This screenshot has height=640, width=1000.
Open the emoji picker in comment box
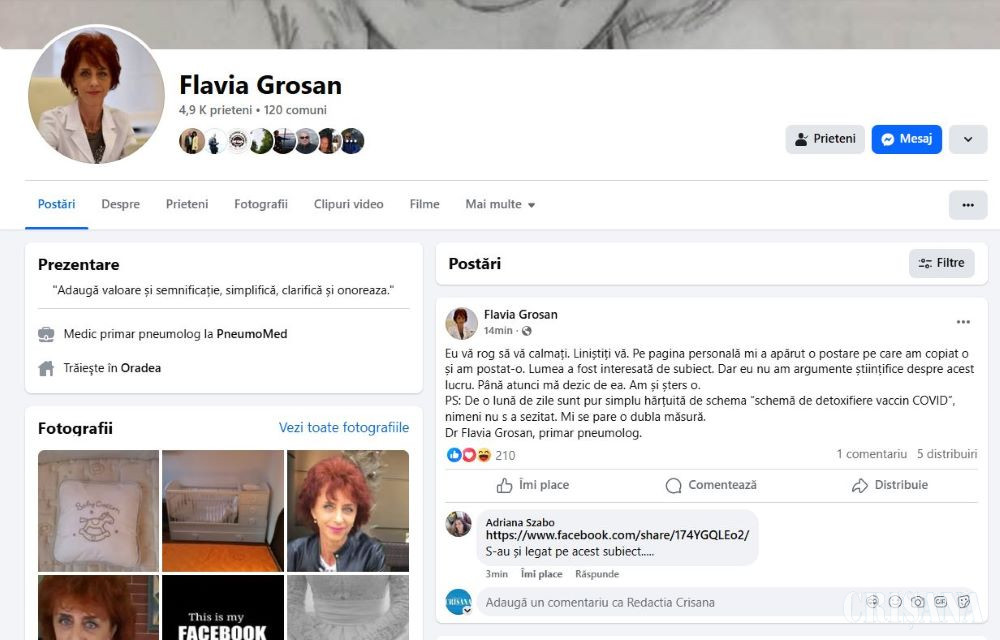pyautogui.click(x=895, y=602)
